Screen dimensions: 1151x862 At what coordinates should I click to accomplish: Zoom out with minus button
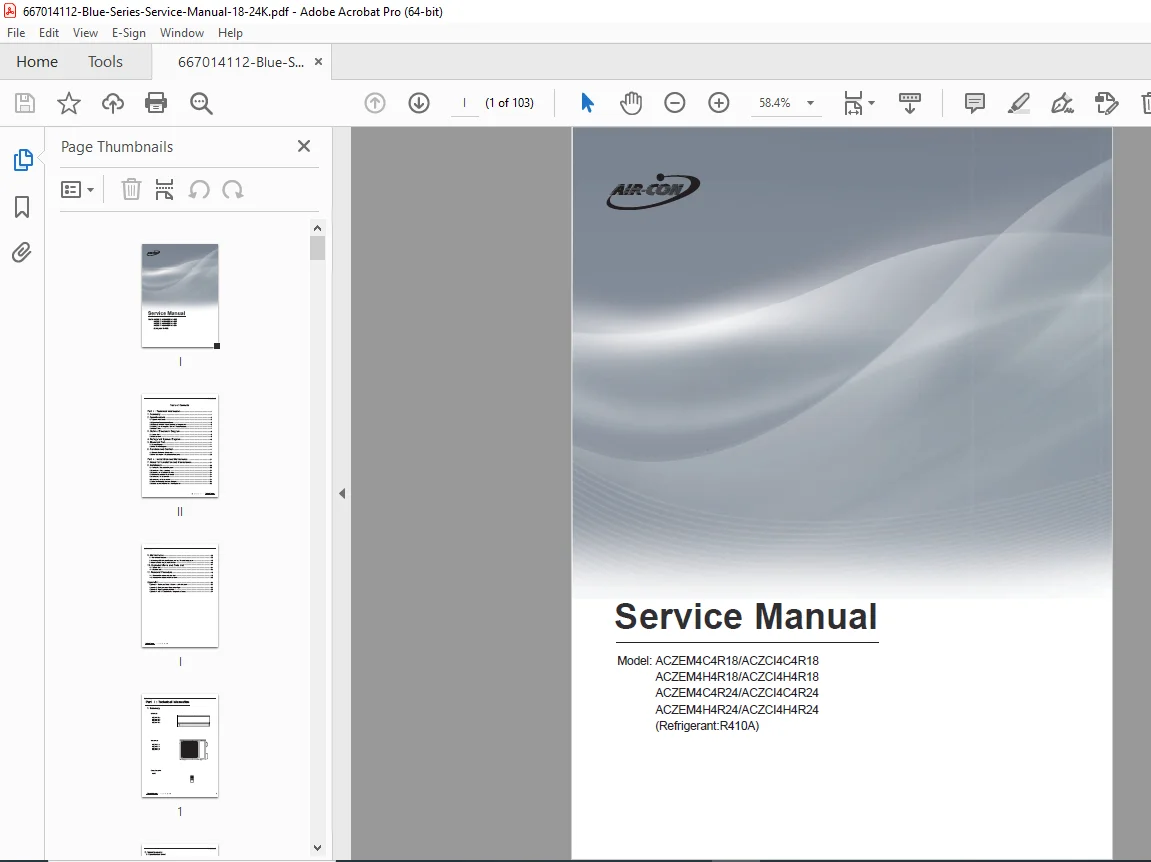click(x=675, y=103)
